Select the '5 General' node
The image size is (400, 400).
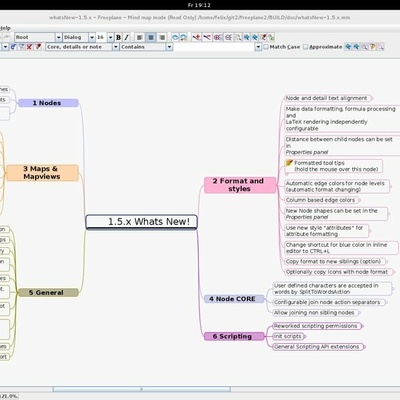(x=48, y=293)
